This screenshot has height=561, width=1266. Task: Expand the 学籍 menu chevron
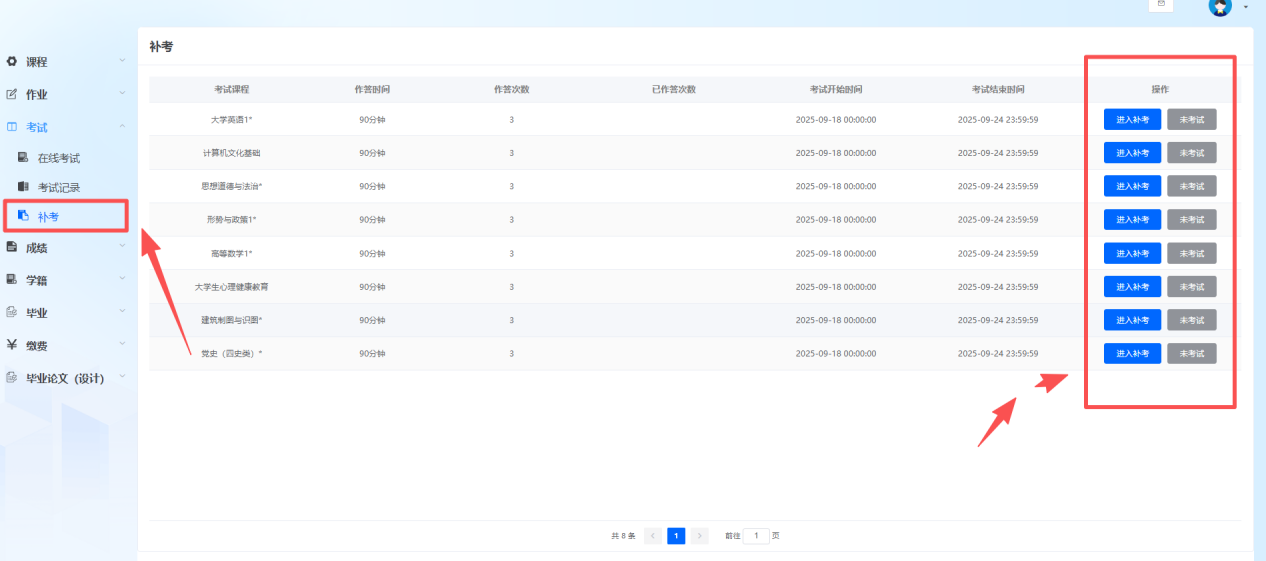pos(122,279)
